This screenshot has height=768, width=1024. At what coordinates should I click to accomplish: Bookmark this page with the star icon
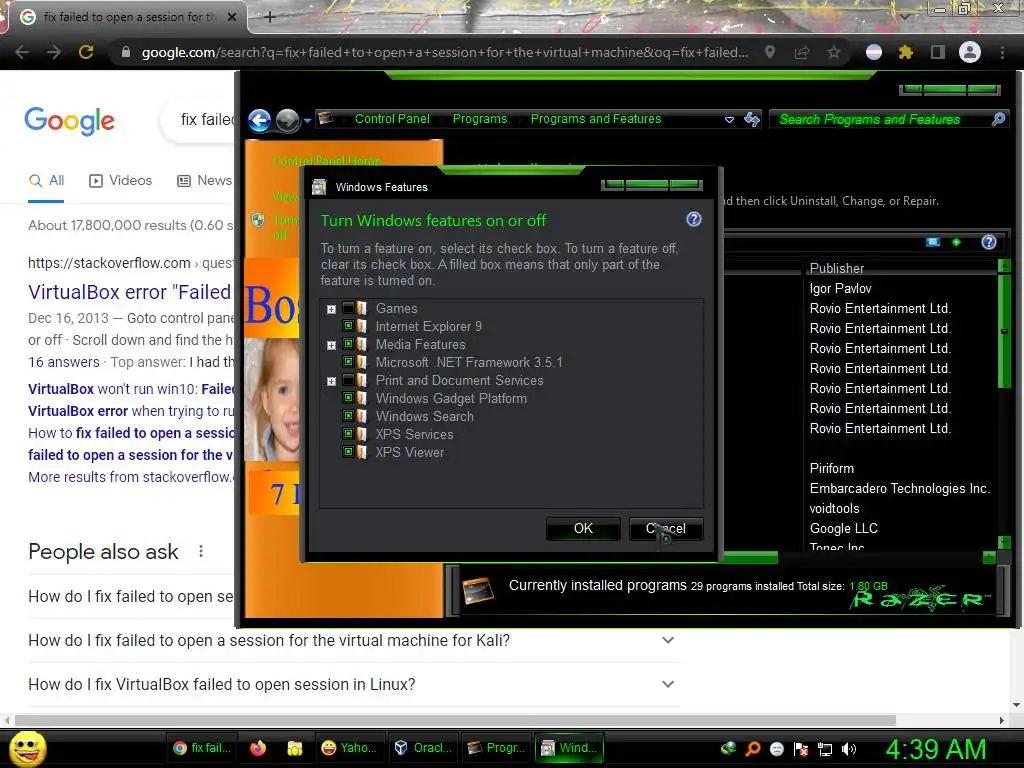(834, 52)
